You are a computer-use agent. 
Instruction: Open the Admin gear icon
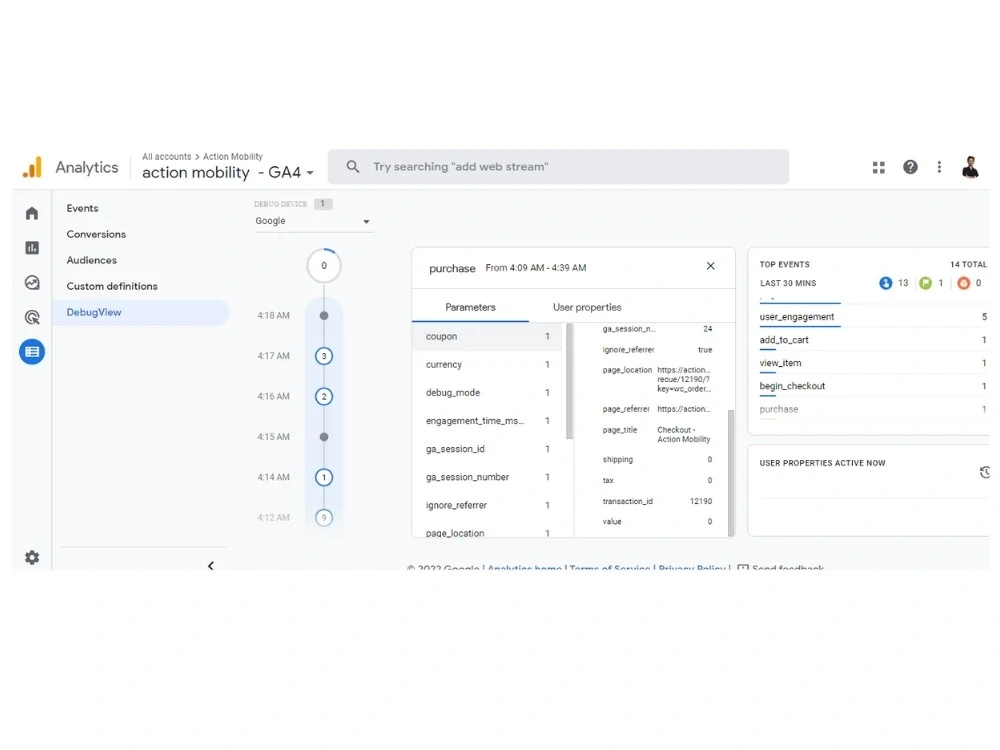pyautogui.click(x=32, y=557)
